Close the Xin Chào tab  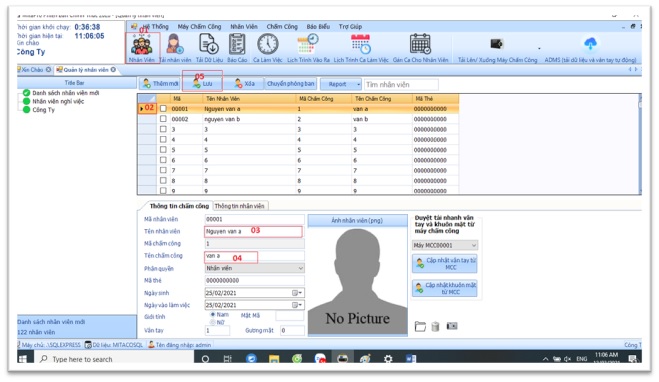tap(48, 69)
